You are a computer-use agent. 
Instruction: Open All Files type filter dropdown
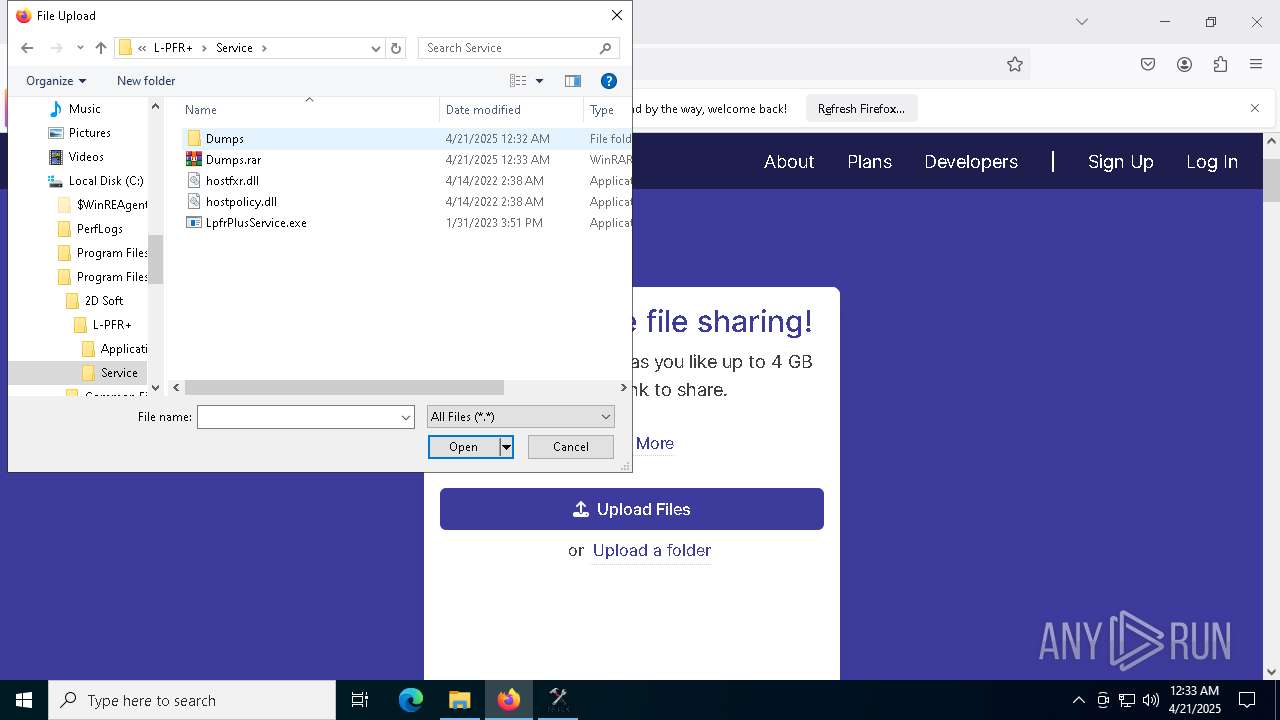[520, 417]
